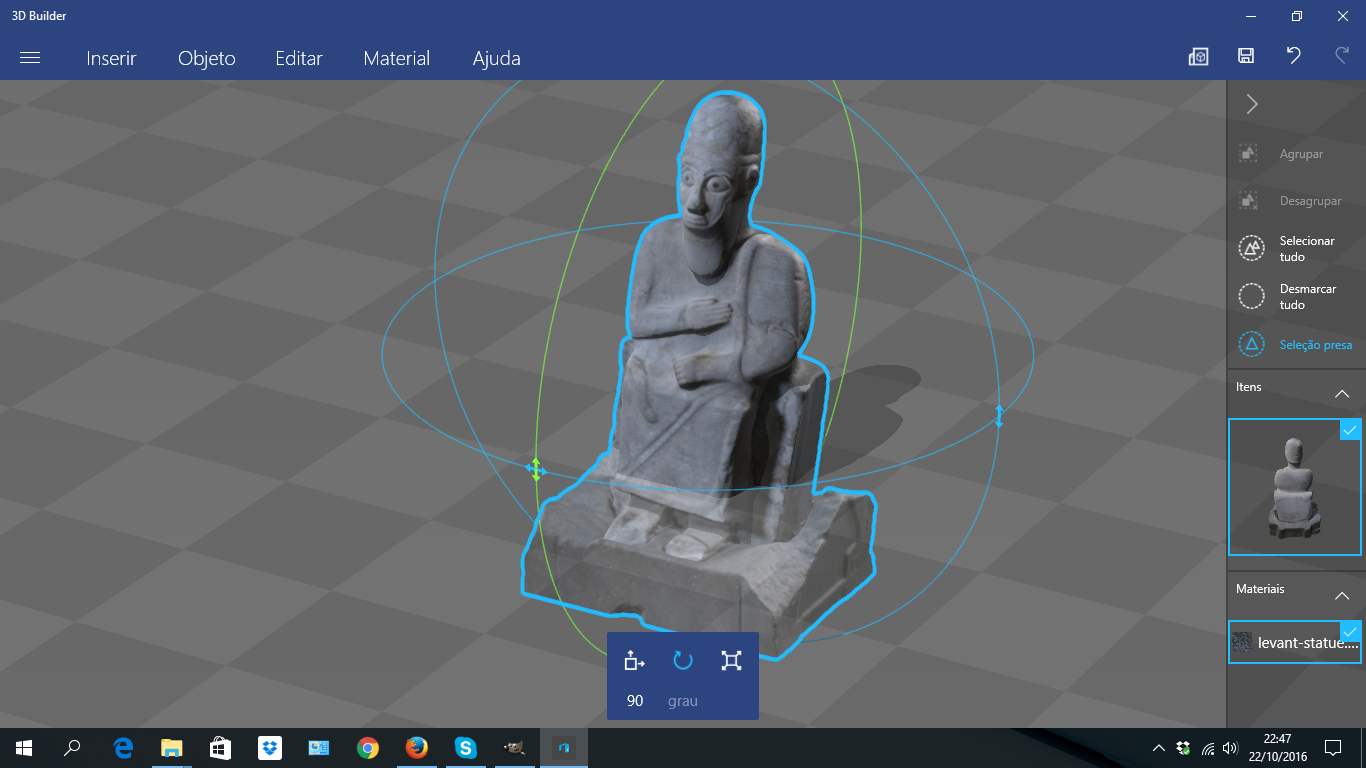Click the 3D print icon in the header
Viewport: 1366px width, 768px height.
(1198, 57)
